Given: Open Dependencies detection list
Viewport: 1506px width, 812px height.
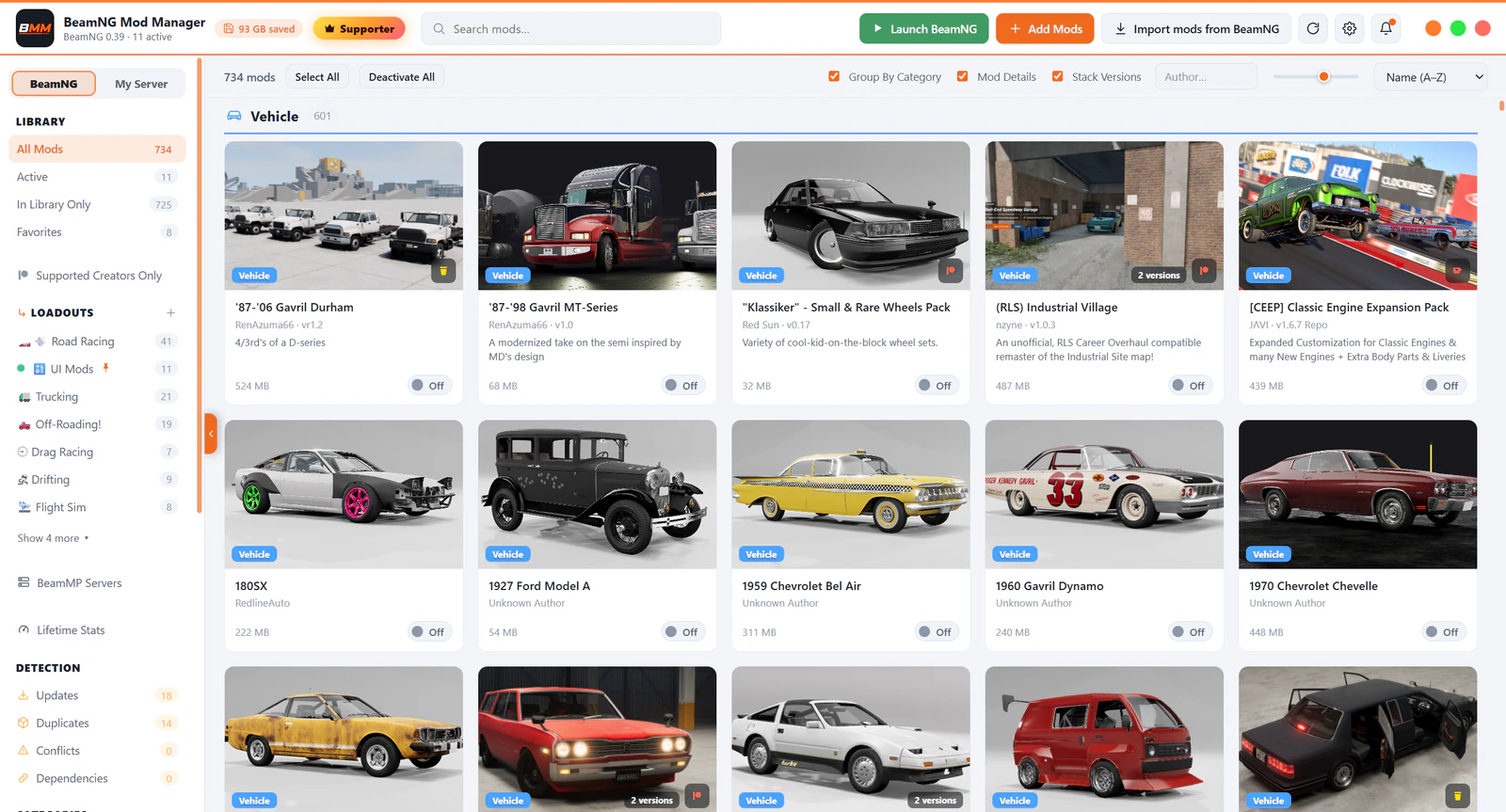Looking at the screenshot, I should (x=97, y=778).
